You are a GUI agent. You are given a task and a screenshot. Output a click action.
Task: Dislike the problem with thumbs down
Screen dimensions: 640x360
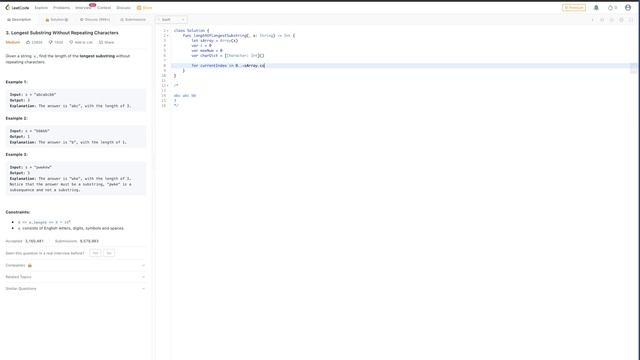[56, 42]
